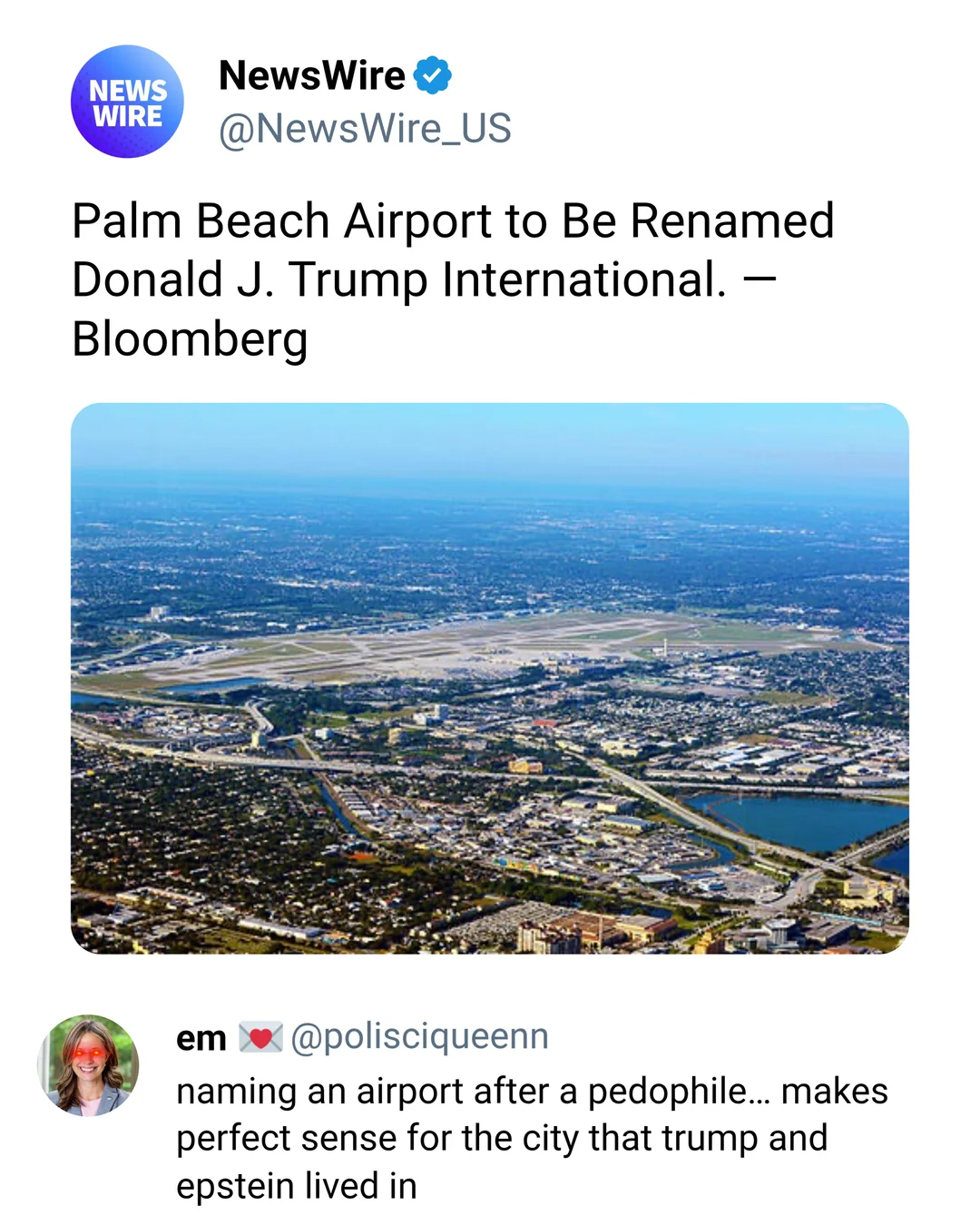Click the love letter emoji beside em
The image size is (980, 1225).
click(x=260, y=1037)
